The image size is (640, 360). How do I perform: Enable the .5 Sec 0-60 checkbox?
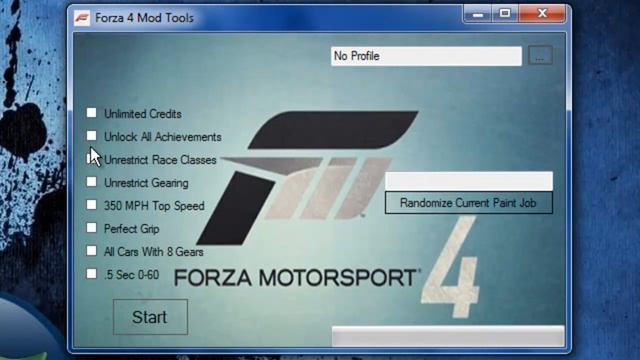(91, 273)
